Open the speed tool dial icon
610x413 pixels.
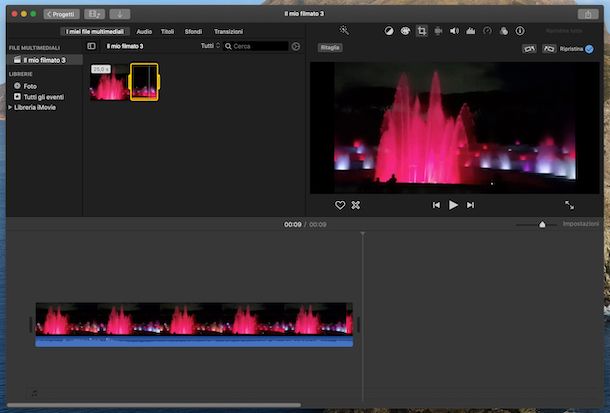487,31
